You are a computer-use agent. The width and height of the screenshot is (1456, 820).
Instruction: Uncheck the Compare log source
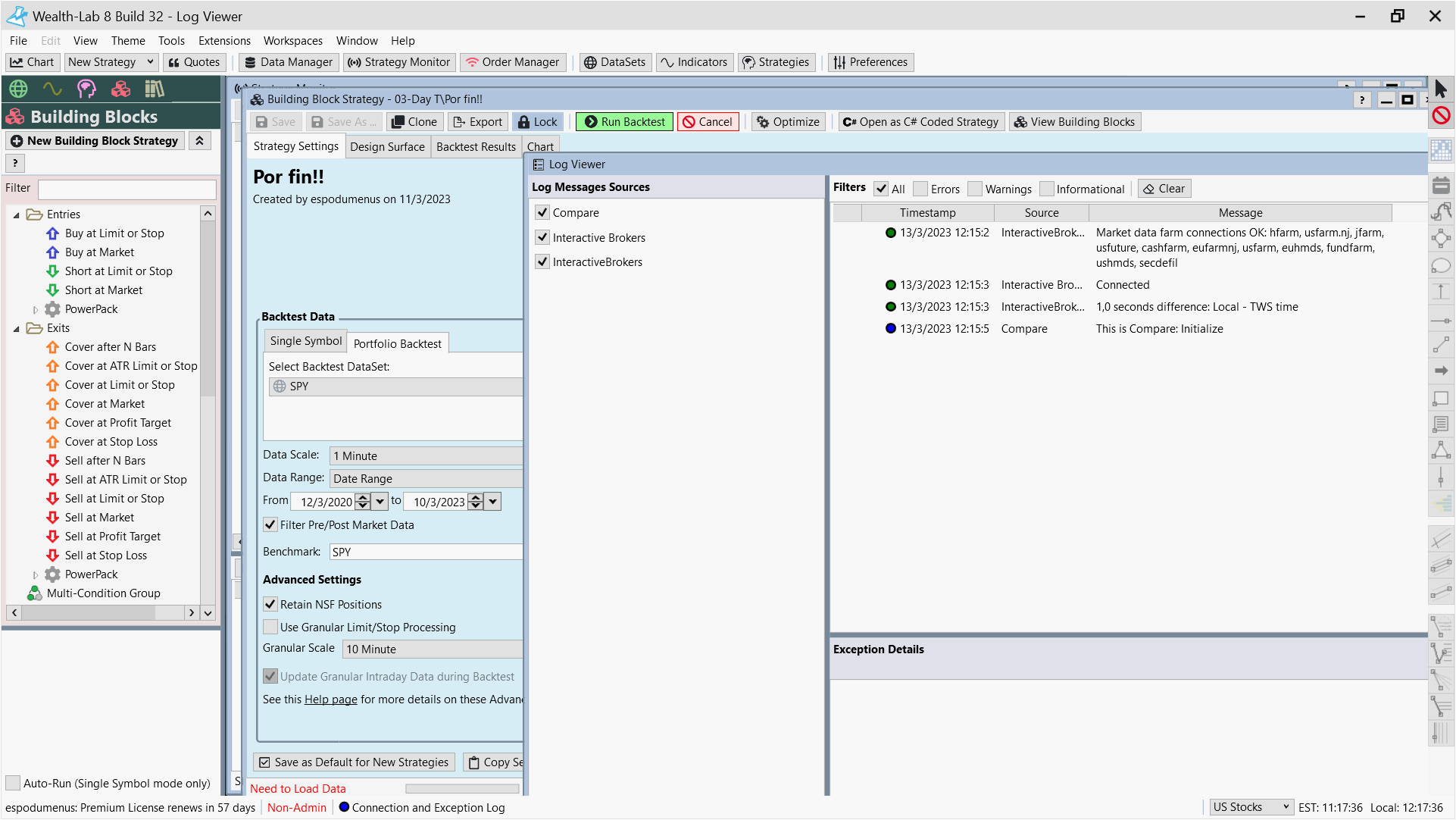542,213
